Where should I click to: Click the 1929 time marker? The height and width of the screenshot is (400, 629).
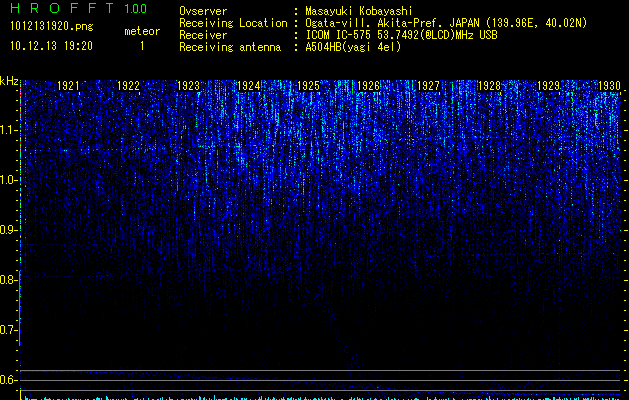pyautogui.click(x=549, y=86)
